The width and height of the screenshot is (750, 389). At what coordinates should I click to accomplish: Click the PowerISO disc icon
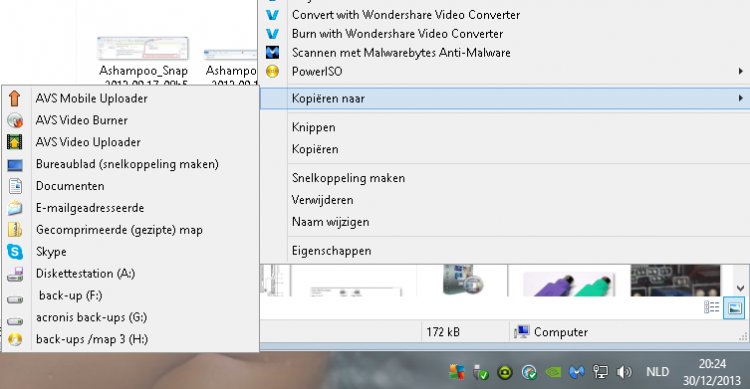coord(272,71)
